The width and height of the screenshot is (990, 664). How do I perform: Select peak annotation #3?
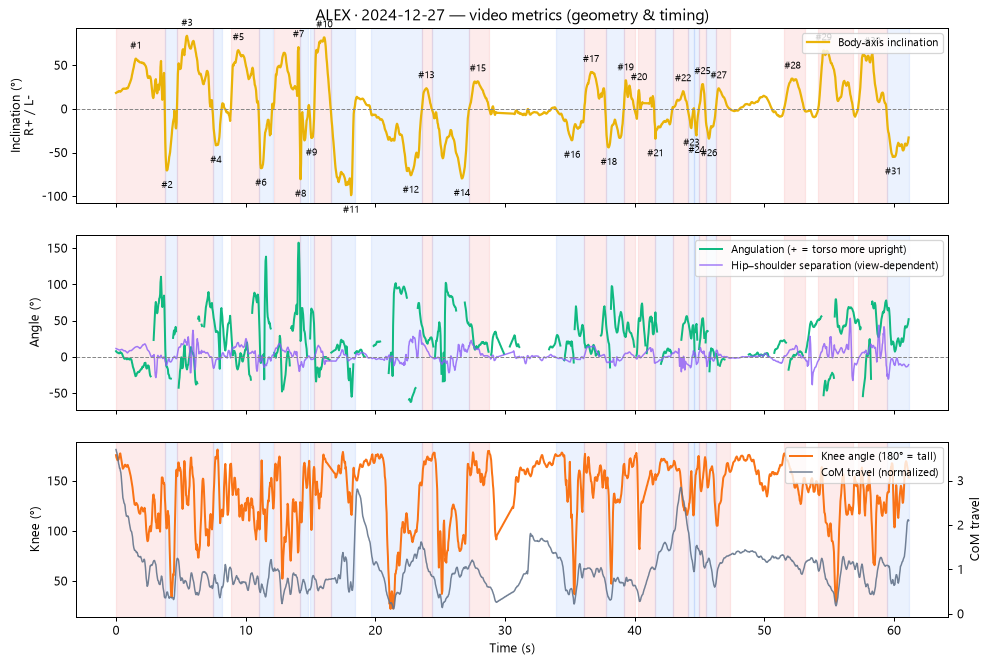pos(187,23)
